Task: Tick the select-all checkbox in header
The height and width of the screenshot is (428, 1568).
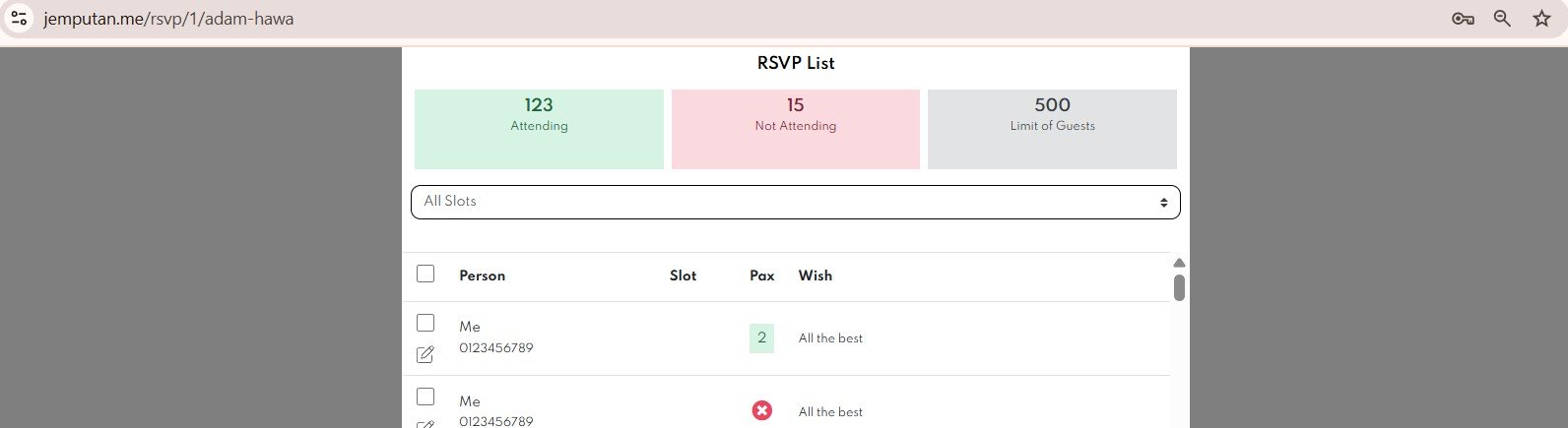Action: [425, 274]
